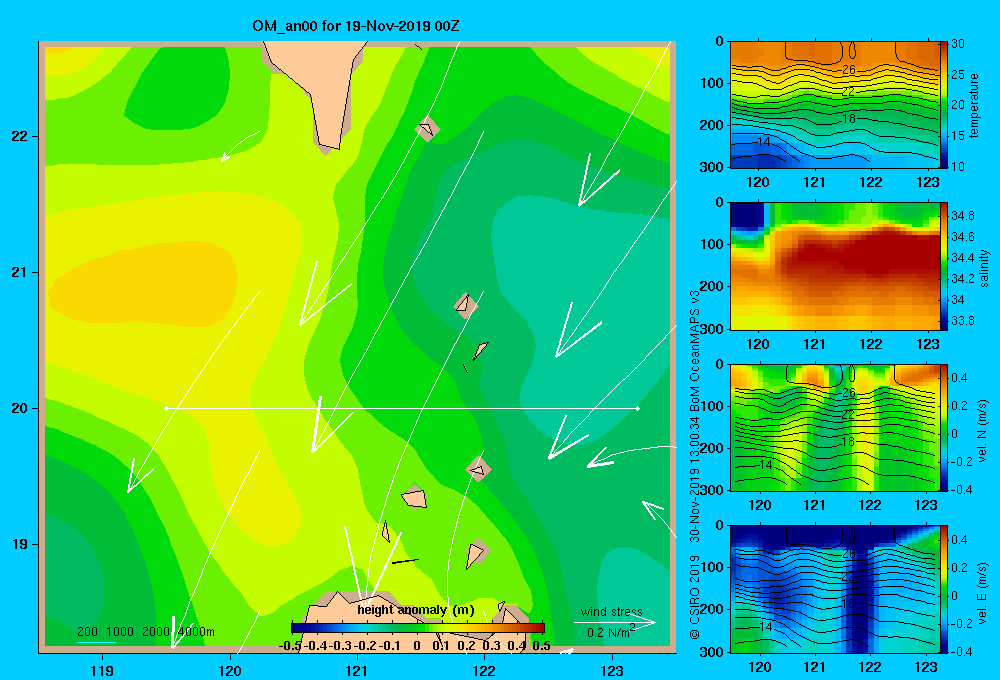Click the vertical 'salinity' axis label

pos(984,268)
